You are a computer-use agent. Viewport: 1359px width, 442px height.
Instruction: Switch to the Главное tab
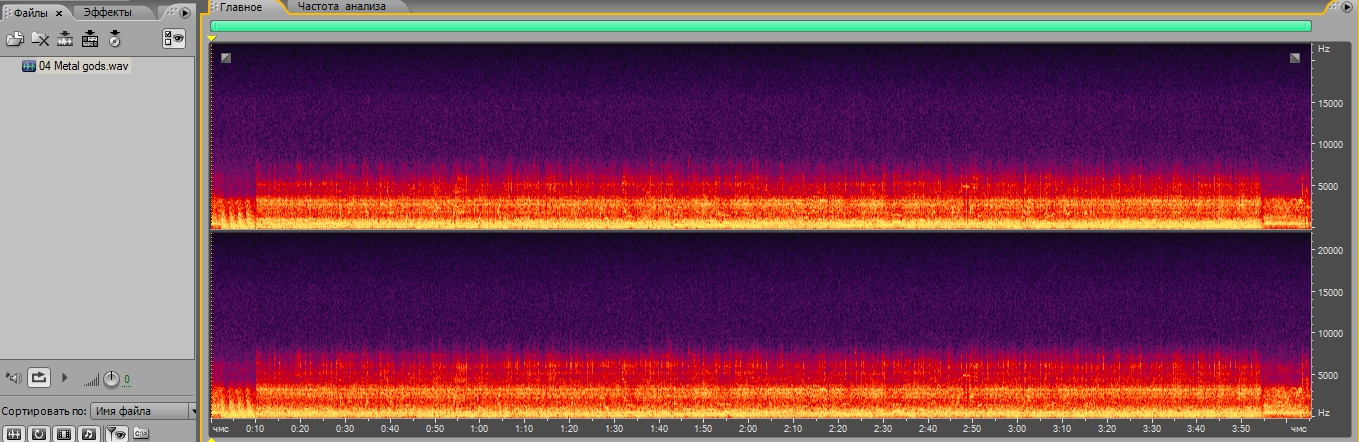[x=241, y=7]
